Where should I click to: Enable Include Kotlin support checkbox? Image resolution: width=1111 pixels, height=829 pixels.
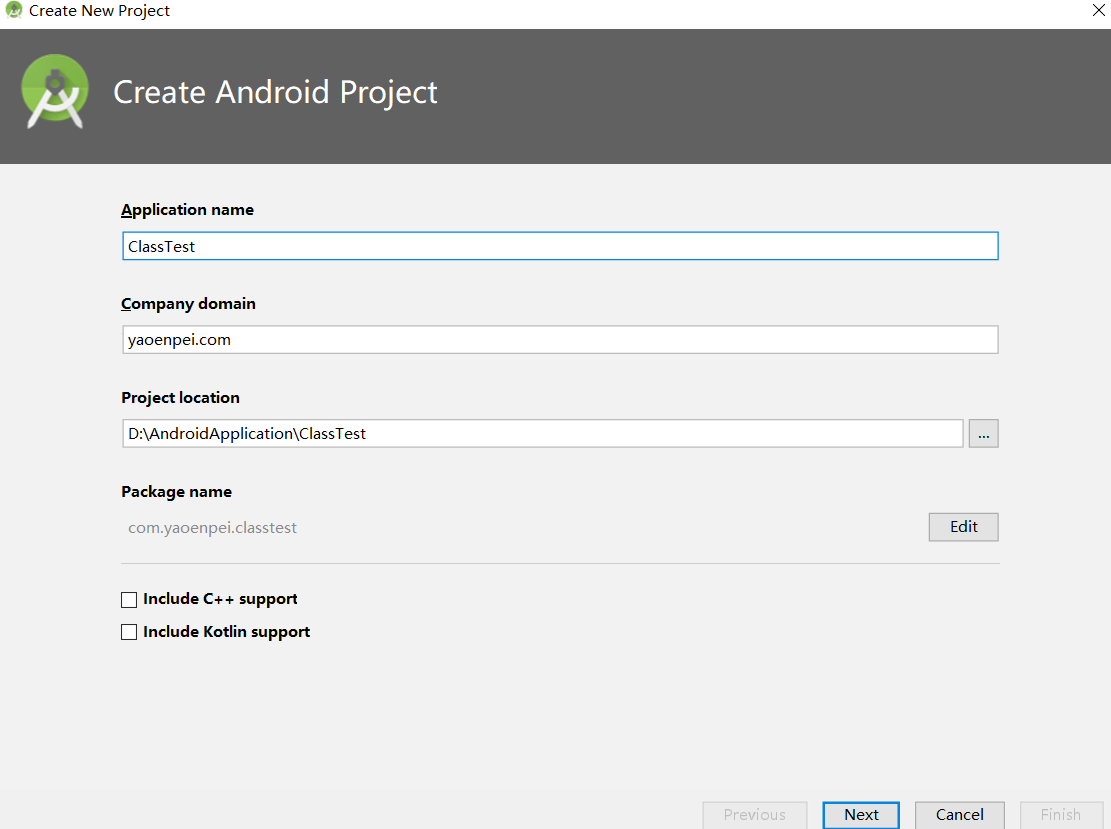[x=129, y=632]
